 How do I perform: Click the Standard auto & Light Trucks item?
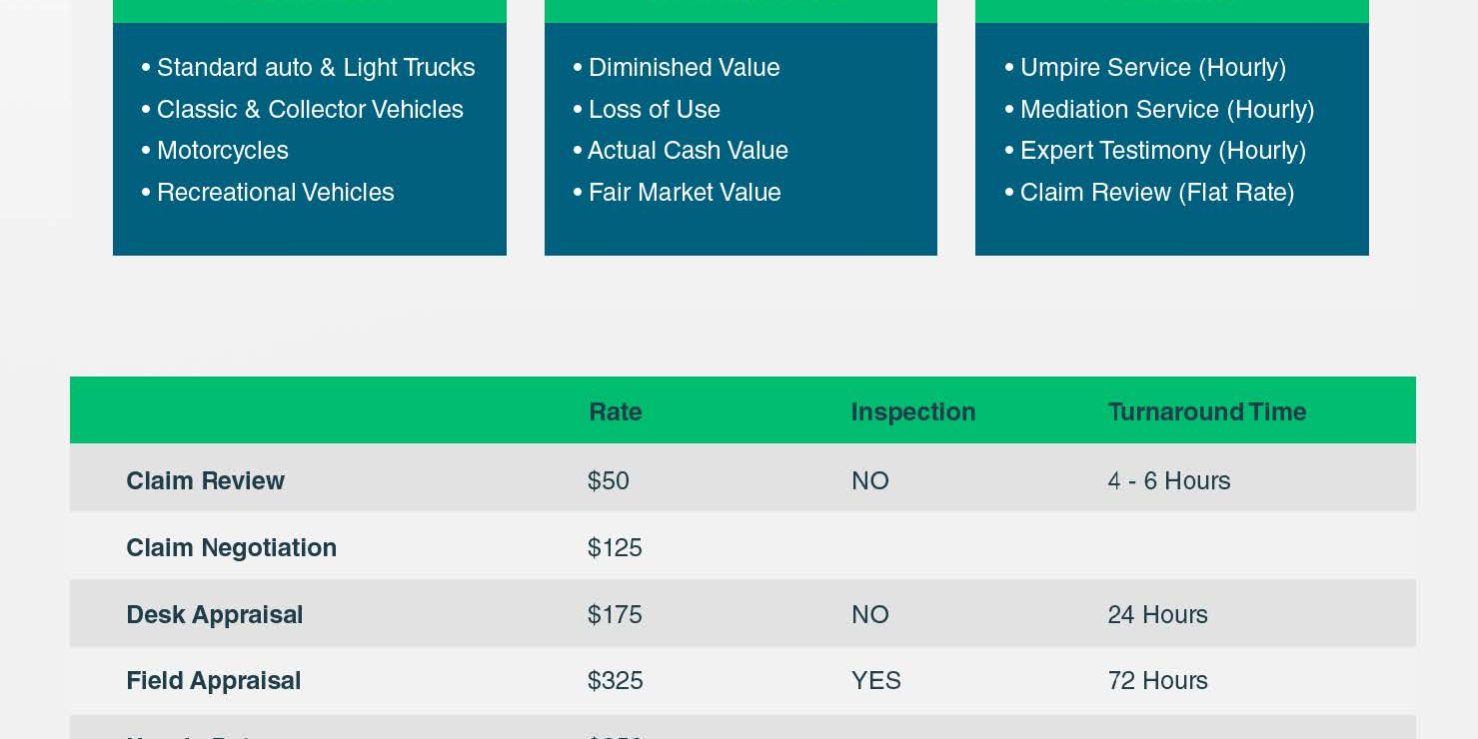[x=315, y=67]
